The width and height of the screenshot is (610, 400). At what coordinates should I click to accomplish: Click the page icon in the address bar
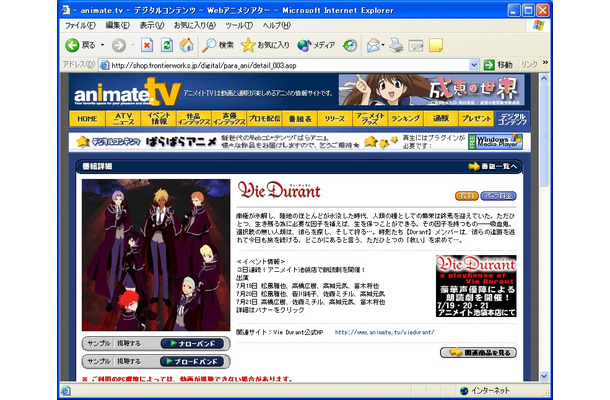(x=104, y=65)
